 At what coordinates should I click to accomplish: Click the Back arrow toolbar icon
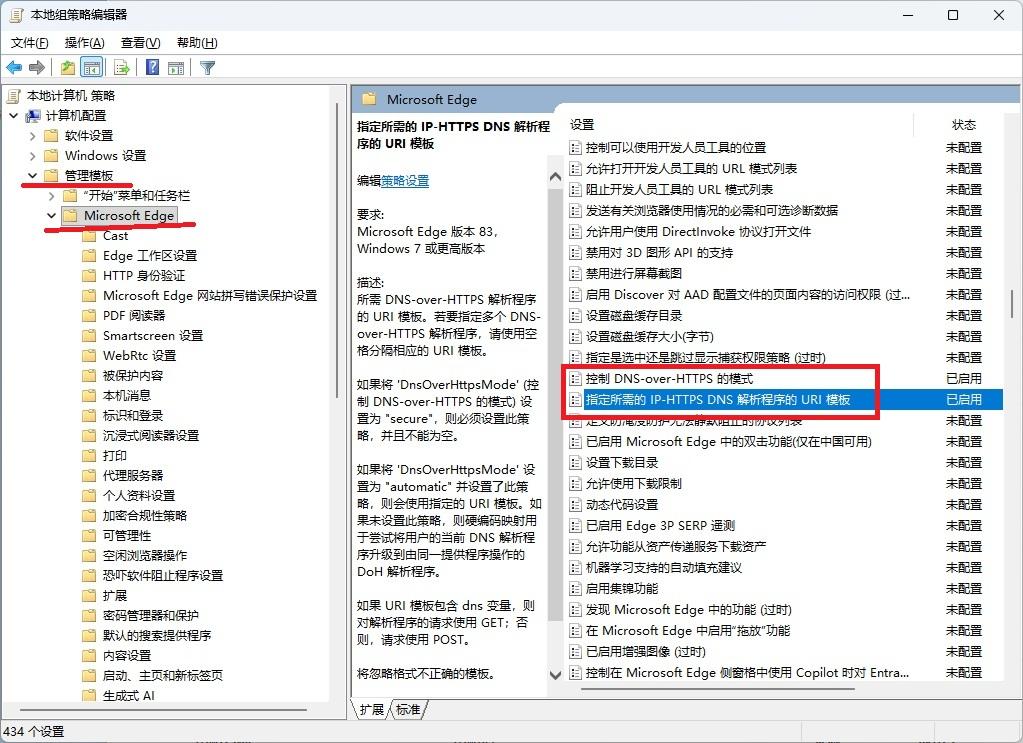[14, 67]
